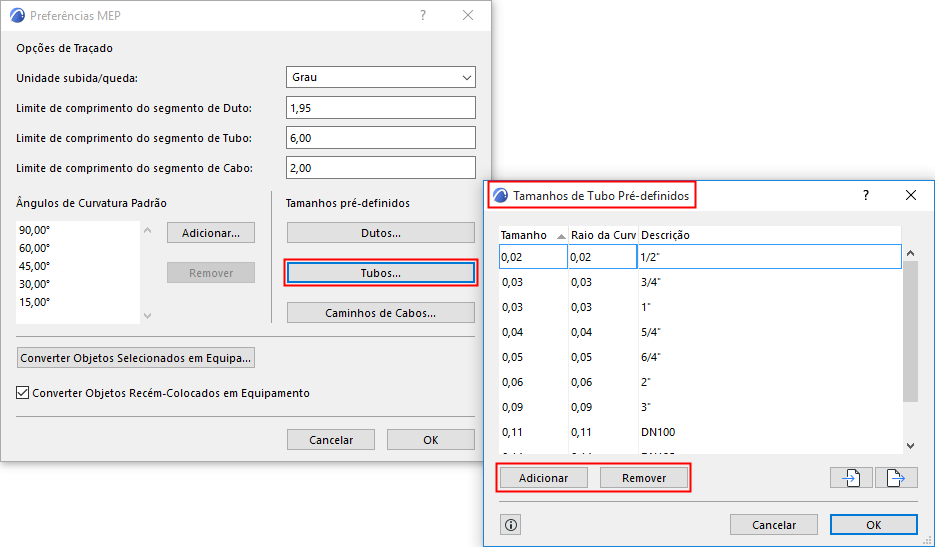Image resolution: width=935 pixels, height=547 pixels.
Task: Click Cancelar in Preferências MEP
Action: pos(331,440)
